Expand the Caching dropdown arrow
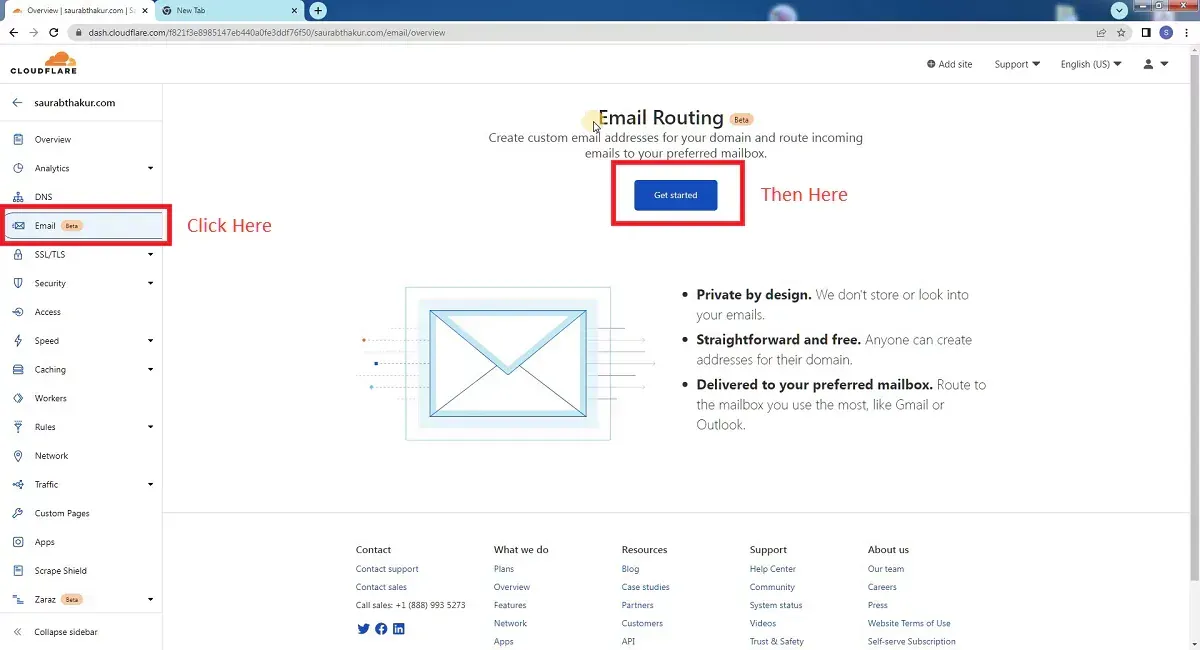The image size is (1200, 650). coord(151,369)
